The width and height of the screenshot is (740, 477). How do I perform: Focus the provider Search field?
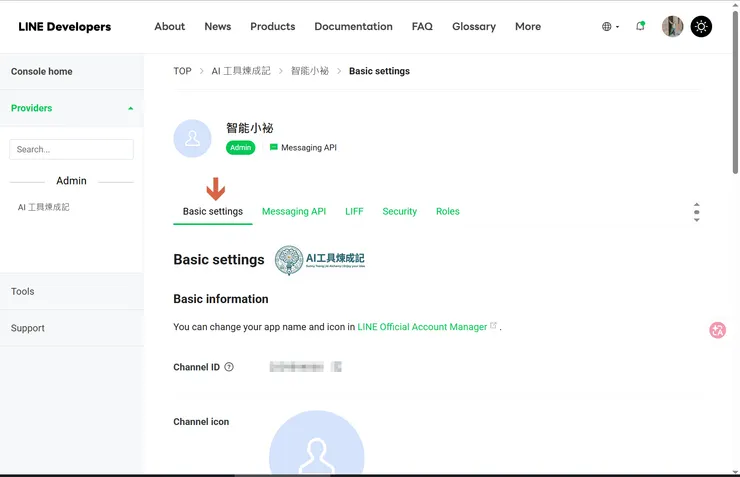[71, 149]
